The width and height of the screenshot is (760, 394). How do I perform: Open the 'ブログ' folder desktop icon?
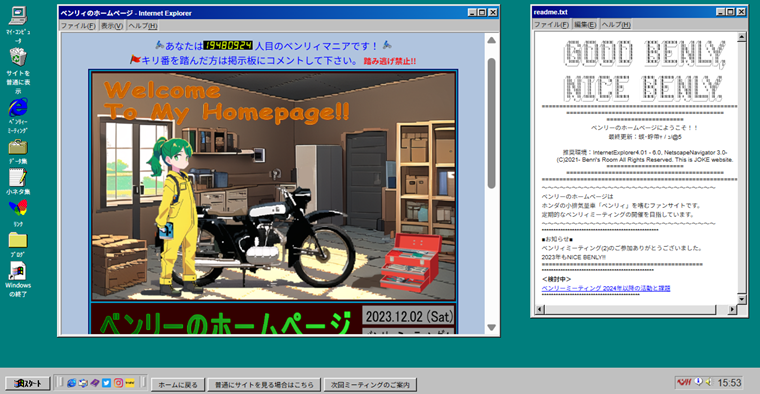tap(18, 244)
